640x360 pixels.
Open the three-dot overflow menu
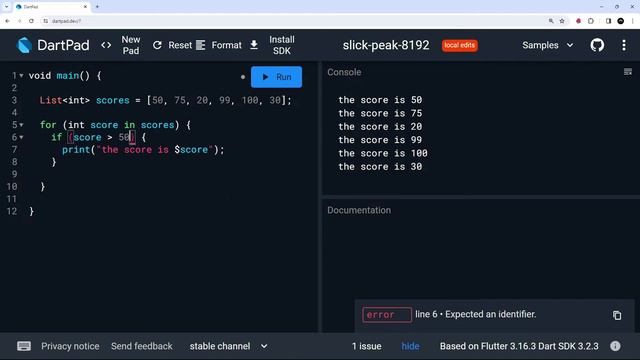click(x=624, y=45)
